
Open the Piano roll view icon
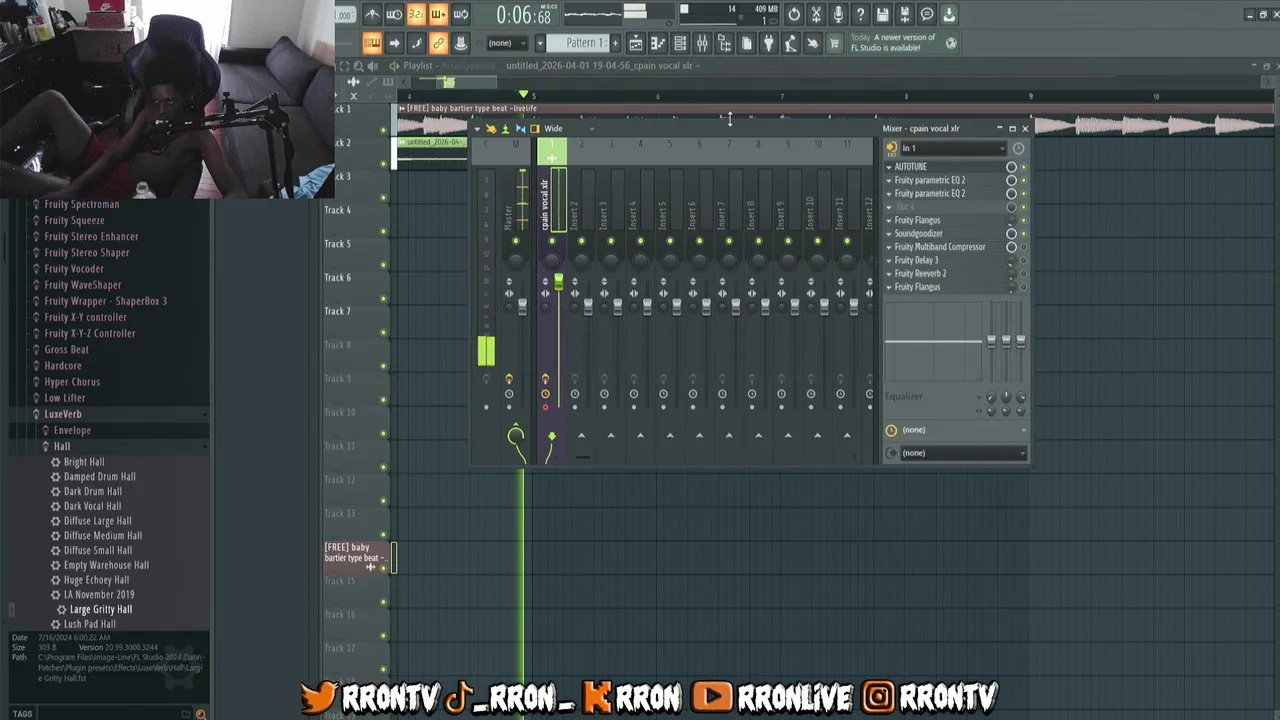(658, 43)
